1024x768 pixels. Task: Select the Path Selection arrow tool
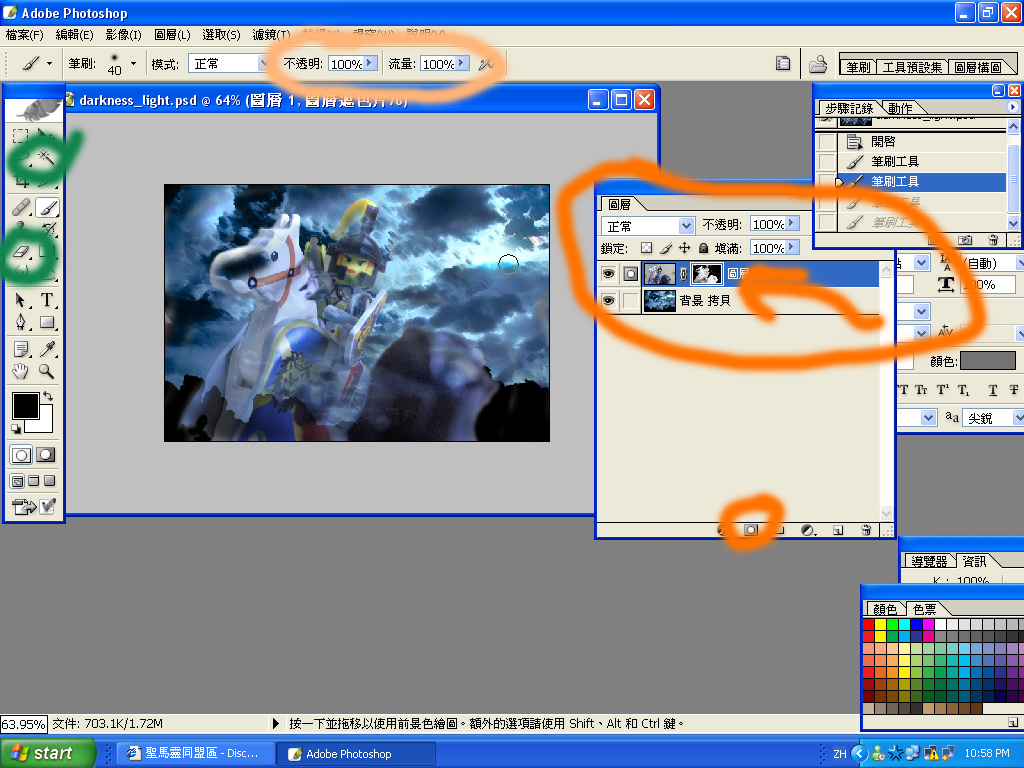click(21, 300)
